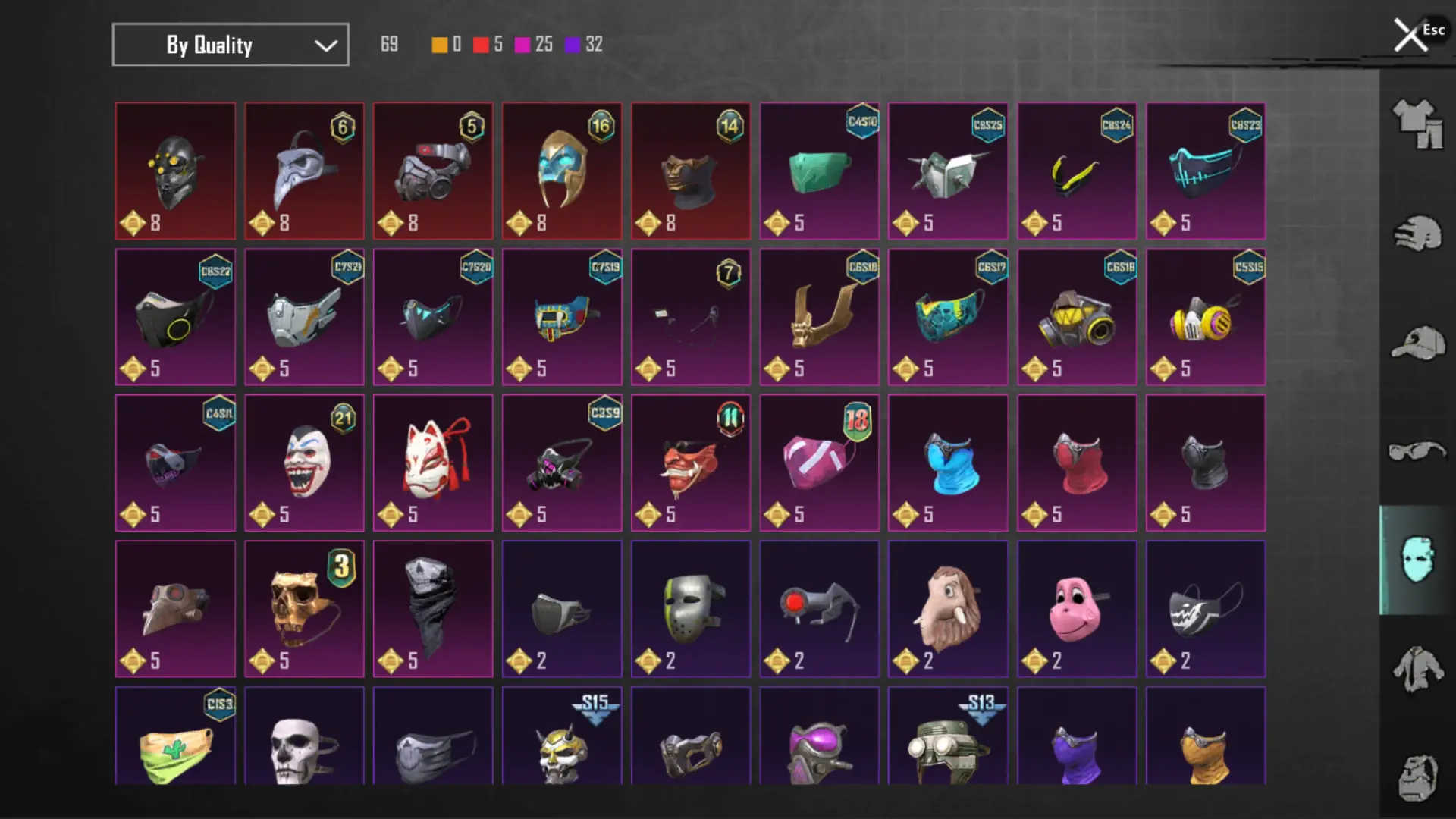
Task: Select the gloves category icon
Action: (x=1417, y=234)
